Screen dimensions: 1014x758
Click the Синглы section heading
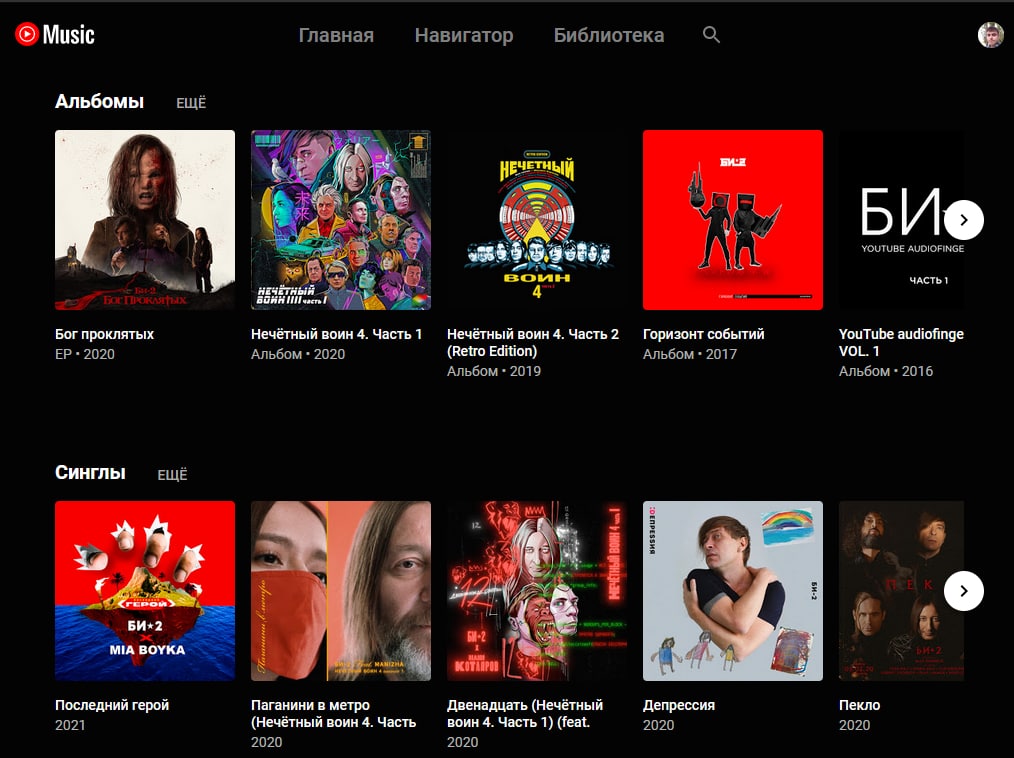[x=91, y=473]
